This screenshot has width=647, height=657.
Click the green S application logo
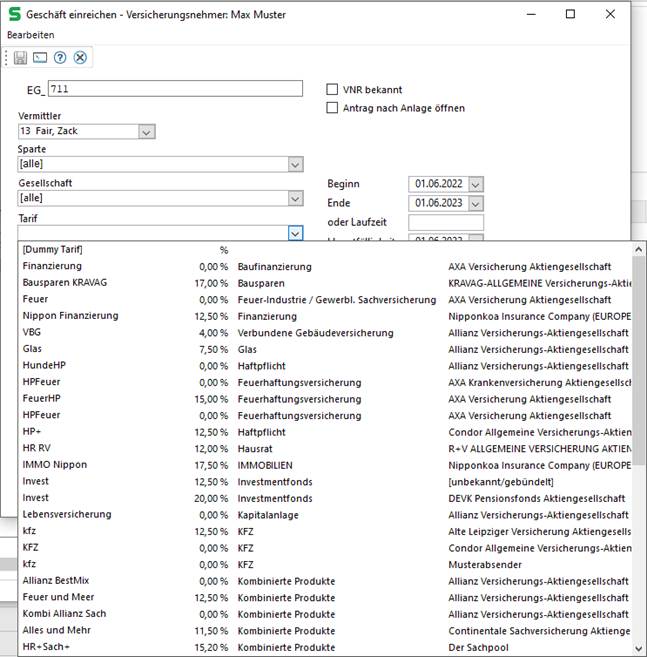click(12, 14)
